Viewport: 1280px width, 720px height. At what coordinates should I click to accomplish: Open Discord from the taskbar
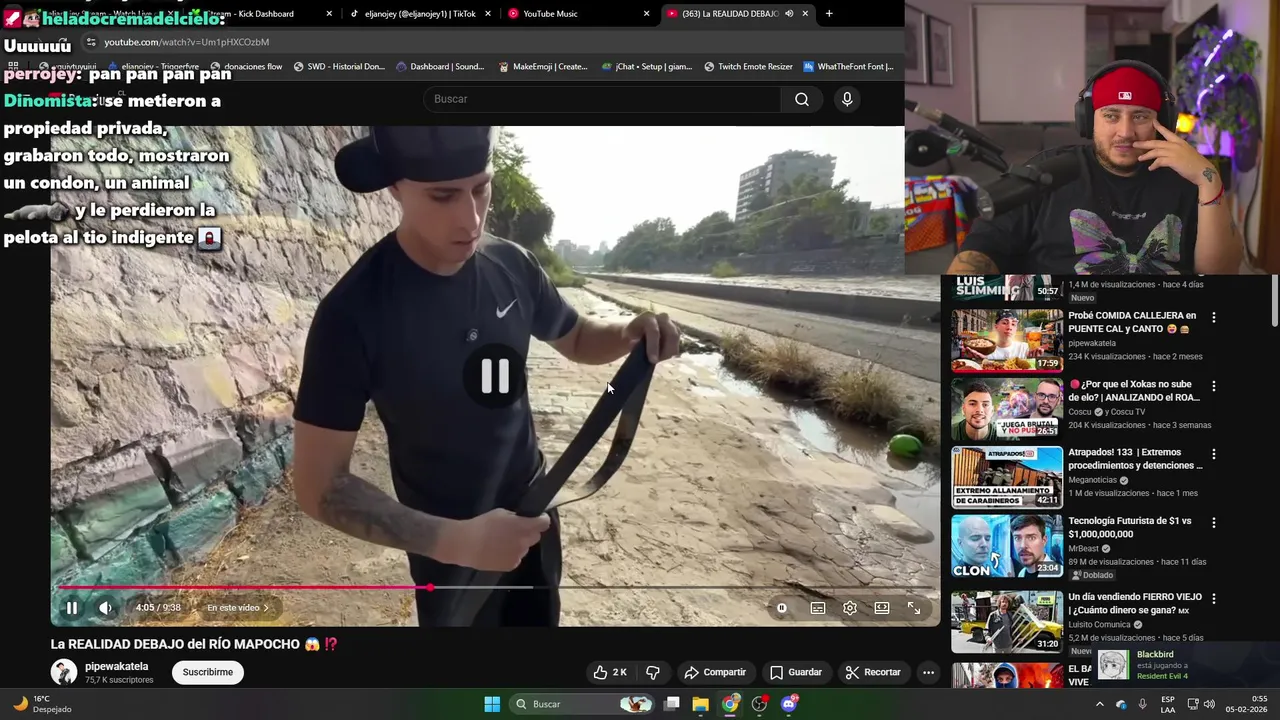point(789,704)
